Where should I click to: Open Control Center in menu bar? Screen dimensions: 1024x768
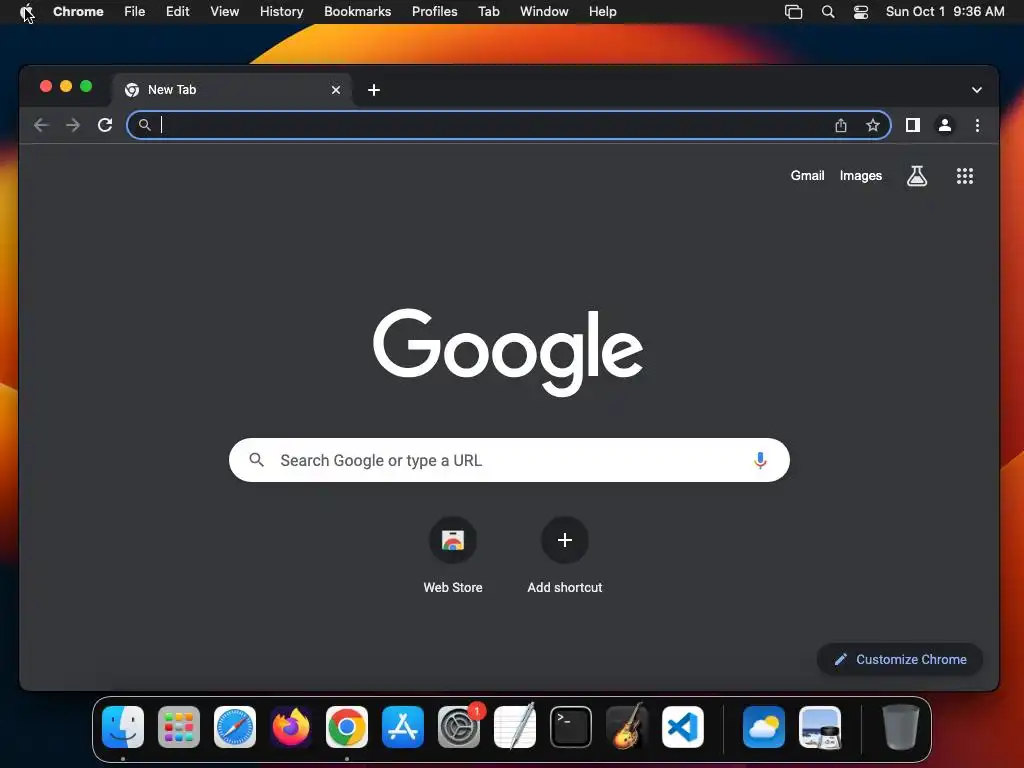click(x=861, y=12)
